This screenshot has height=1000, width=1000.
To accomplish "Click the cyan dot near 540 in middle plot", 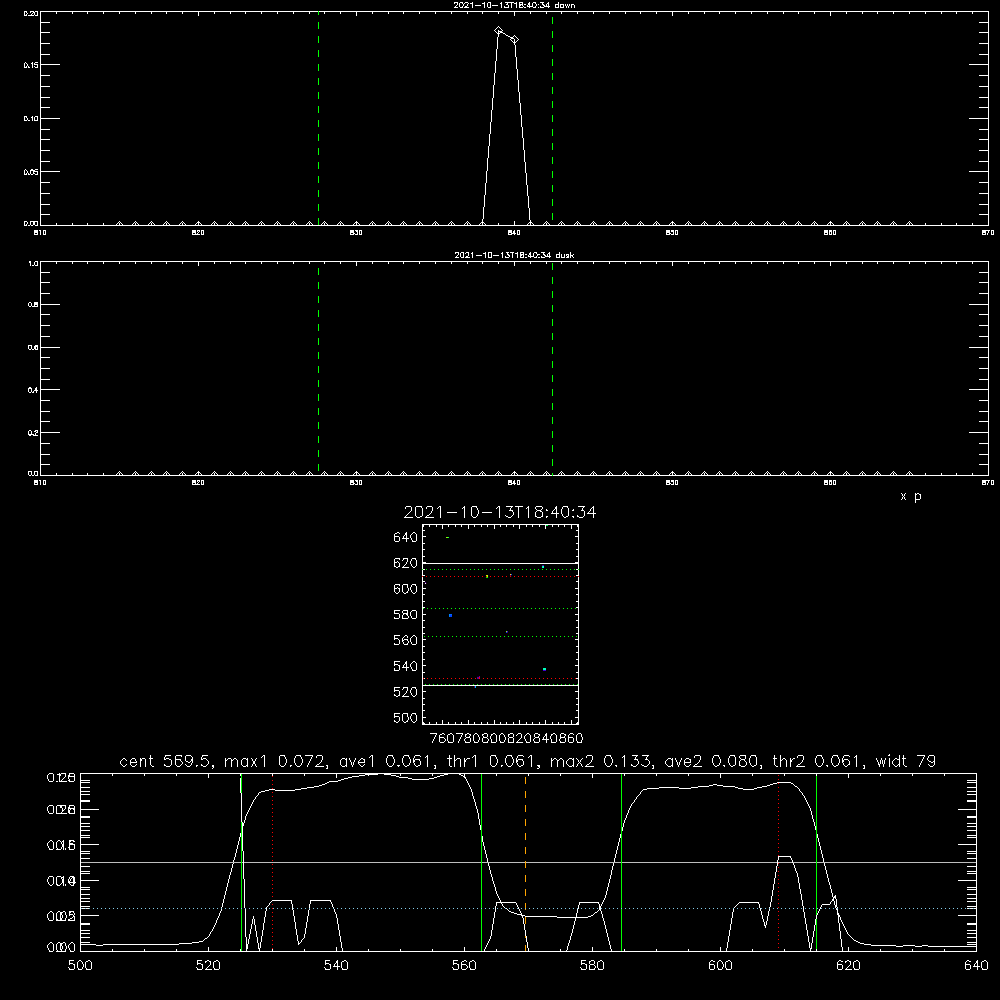I will point(544,669).
